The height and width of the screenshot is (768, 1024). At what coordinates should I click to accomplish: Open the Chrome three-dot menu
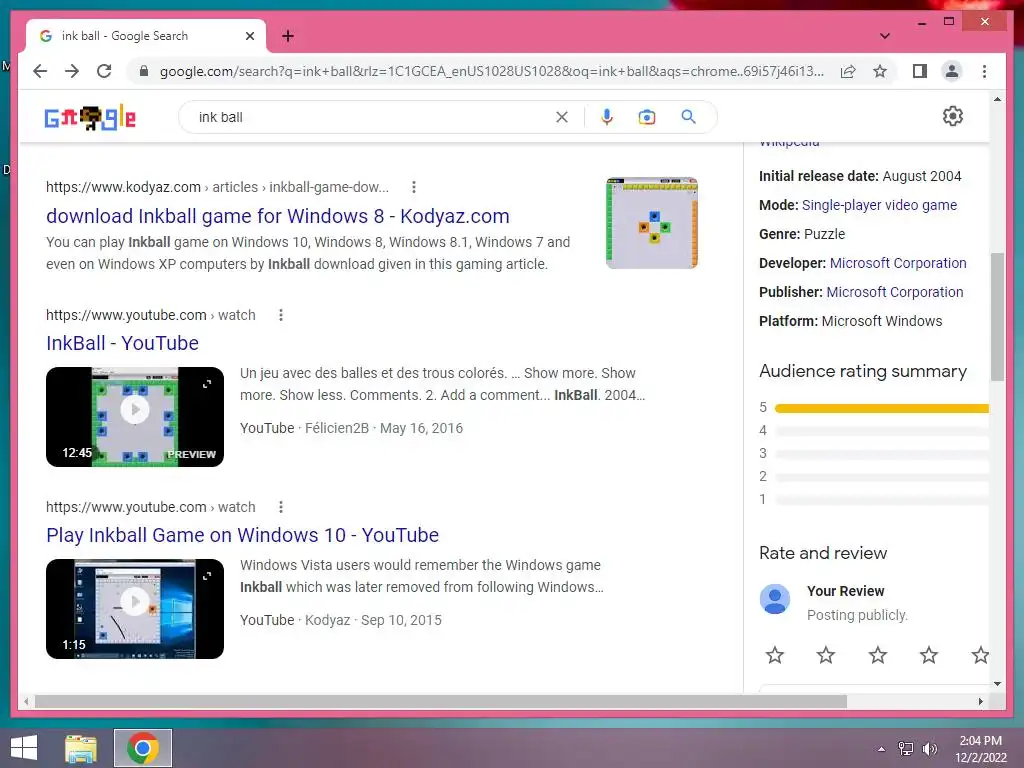[984, 71]
